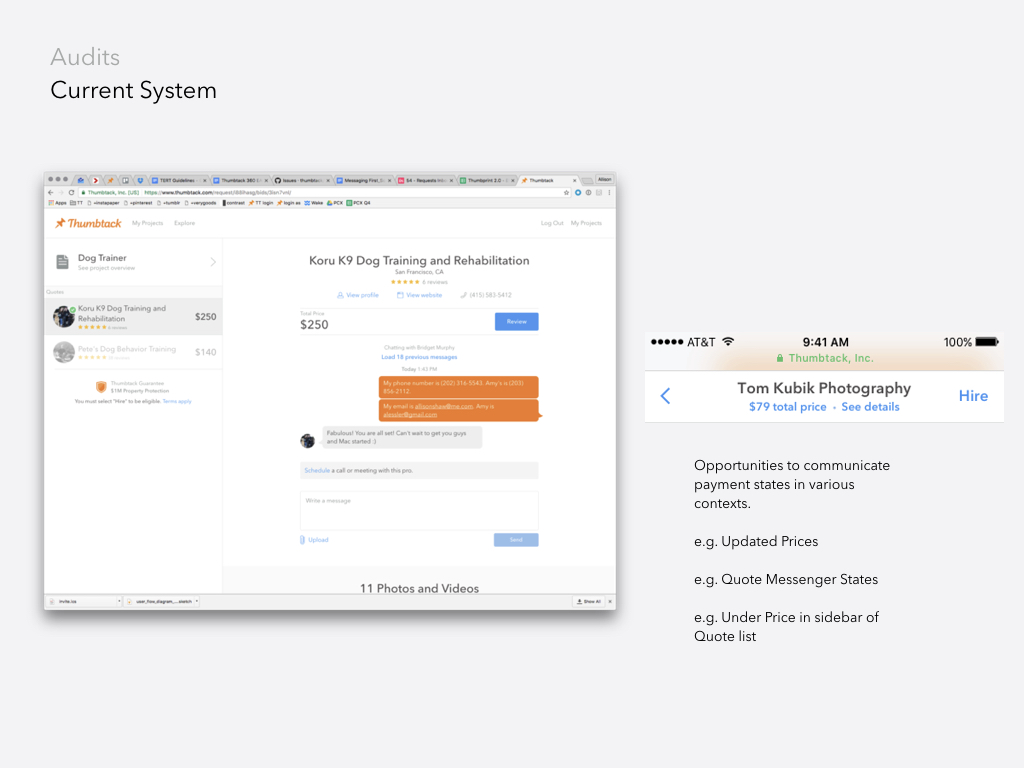Open the TT bookmarks folder
Screen dimensions: 1024x768
point(76,203)
